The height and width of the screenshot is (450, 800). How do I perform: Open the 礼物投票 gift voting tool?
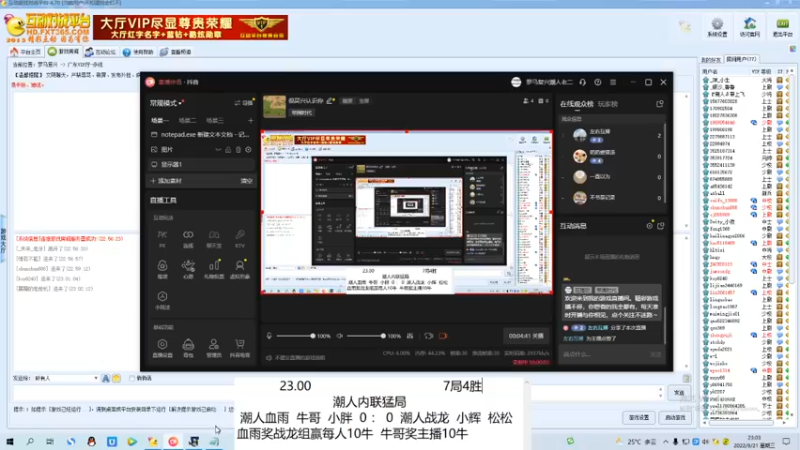click(214, 269)
